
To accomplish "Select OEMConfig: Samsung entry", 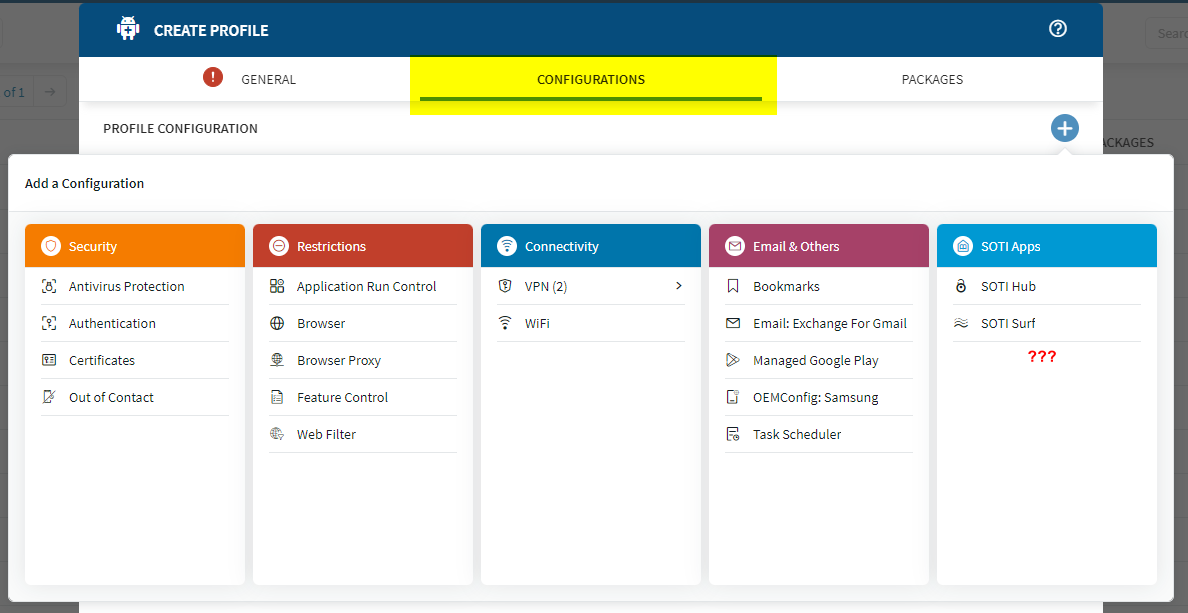I will tap(815, 397).
